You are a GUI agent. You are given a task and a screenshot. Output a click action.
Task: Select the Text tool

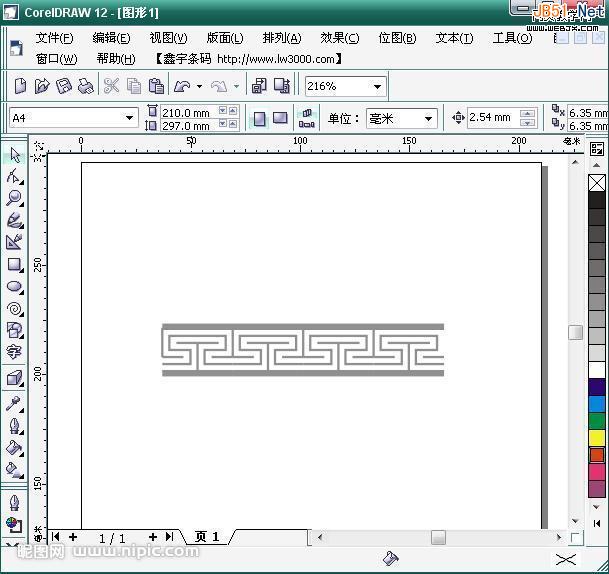coord(15,352)
